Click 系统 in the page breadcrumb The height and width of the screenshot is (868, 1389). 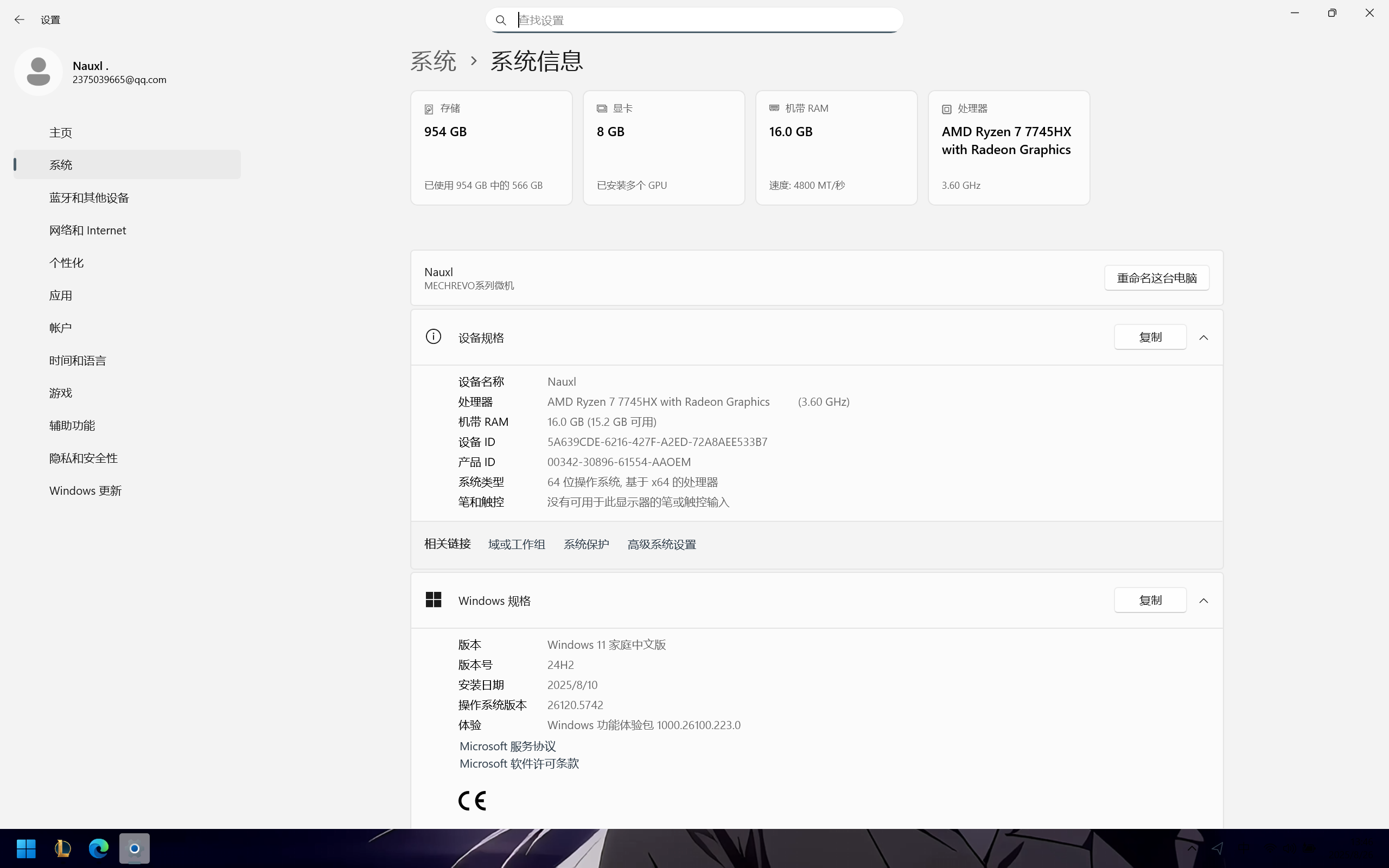[x=434, y=61]
